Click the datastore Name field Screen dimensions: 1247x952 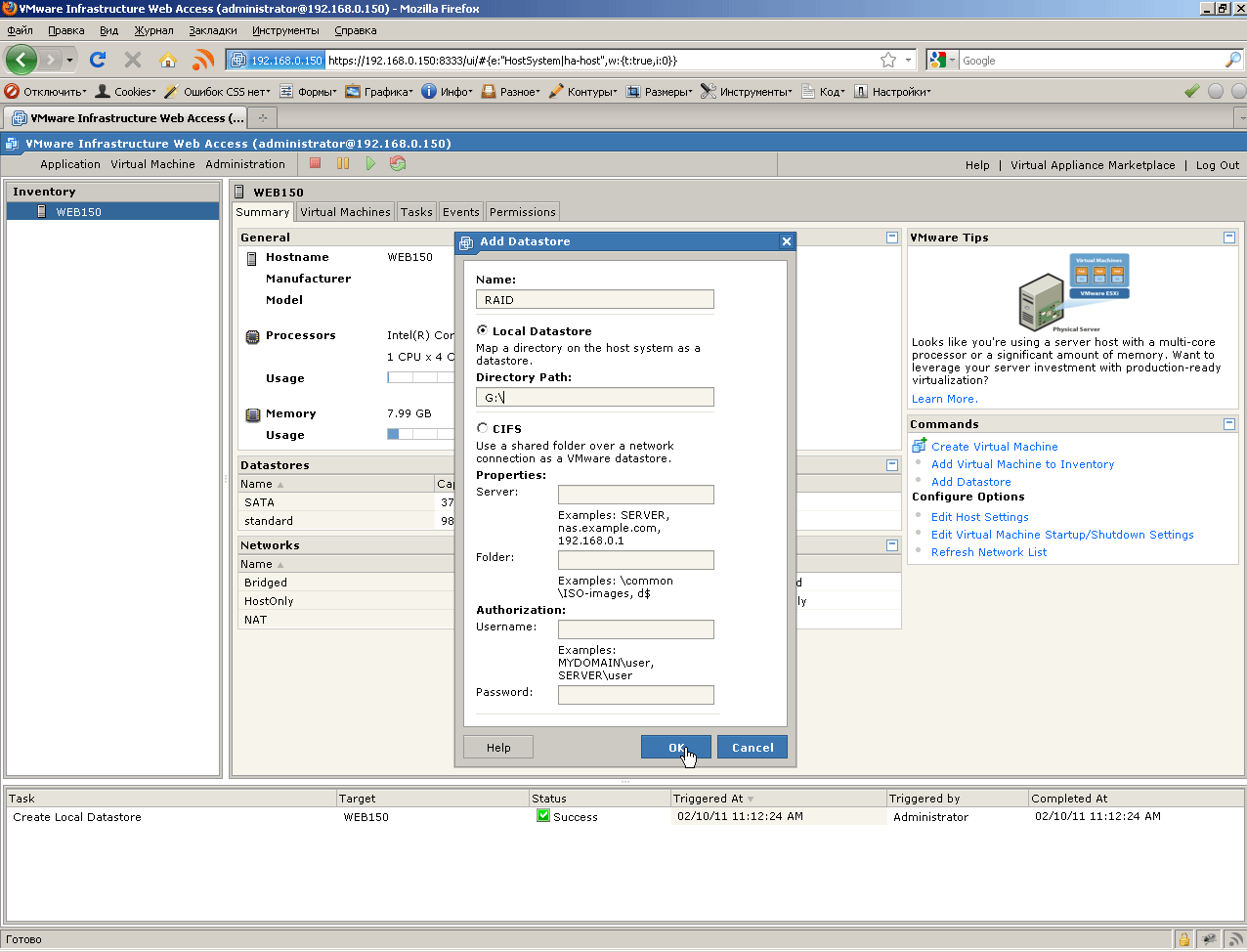(x=595, y=299)
